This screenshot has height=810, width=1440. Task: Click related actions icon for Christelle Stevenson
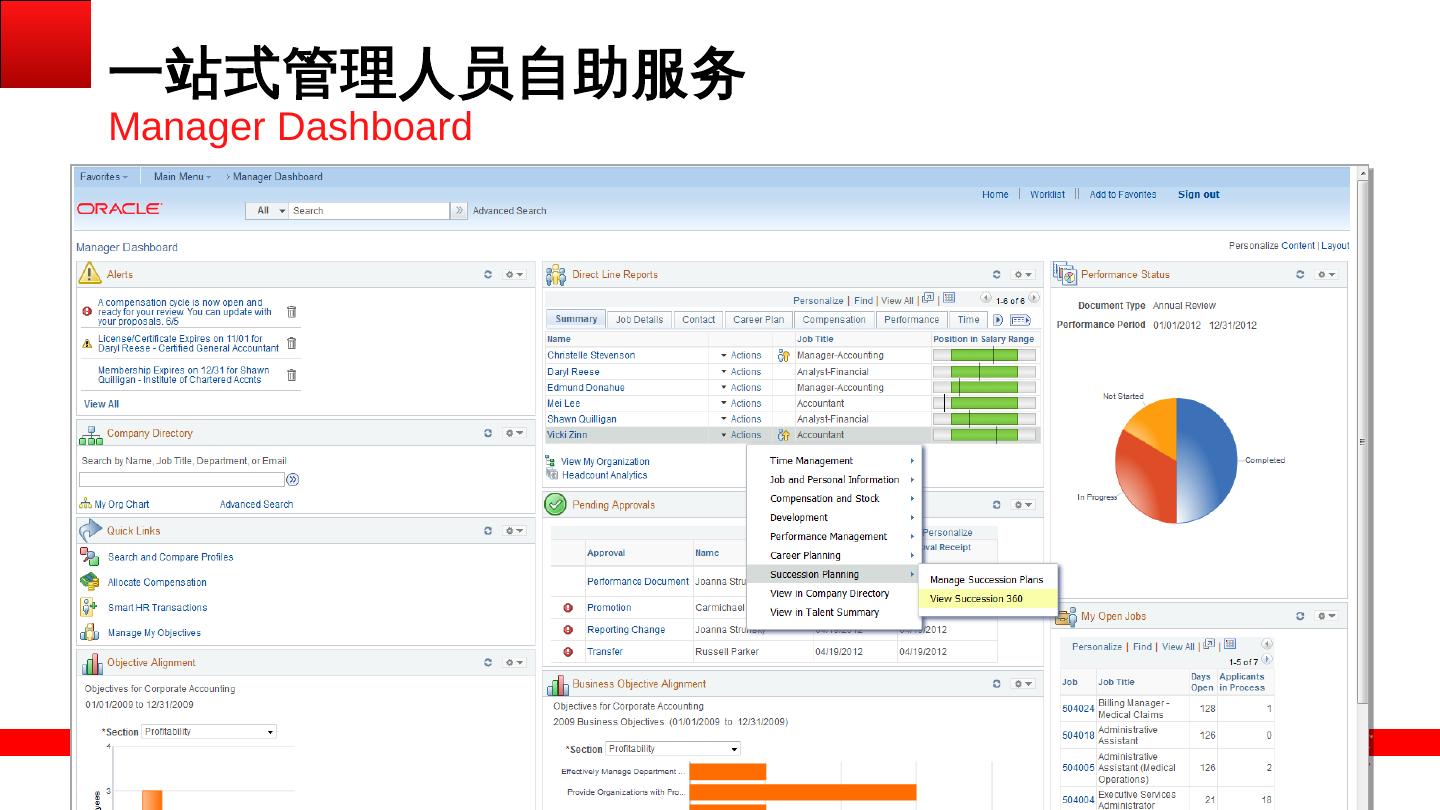pos(784,355)
